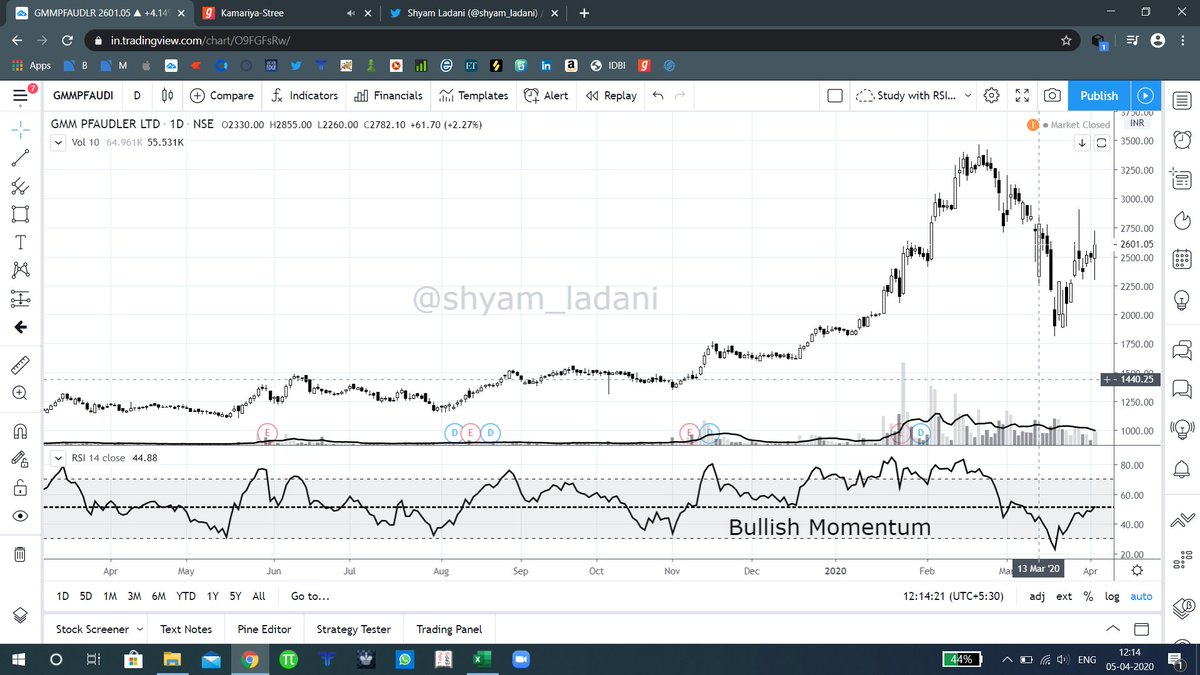Select the prediction and measurement tools
This screenshot has width=1200, height=675.
(x=19, y=298)
